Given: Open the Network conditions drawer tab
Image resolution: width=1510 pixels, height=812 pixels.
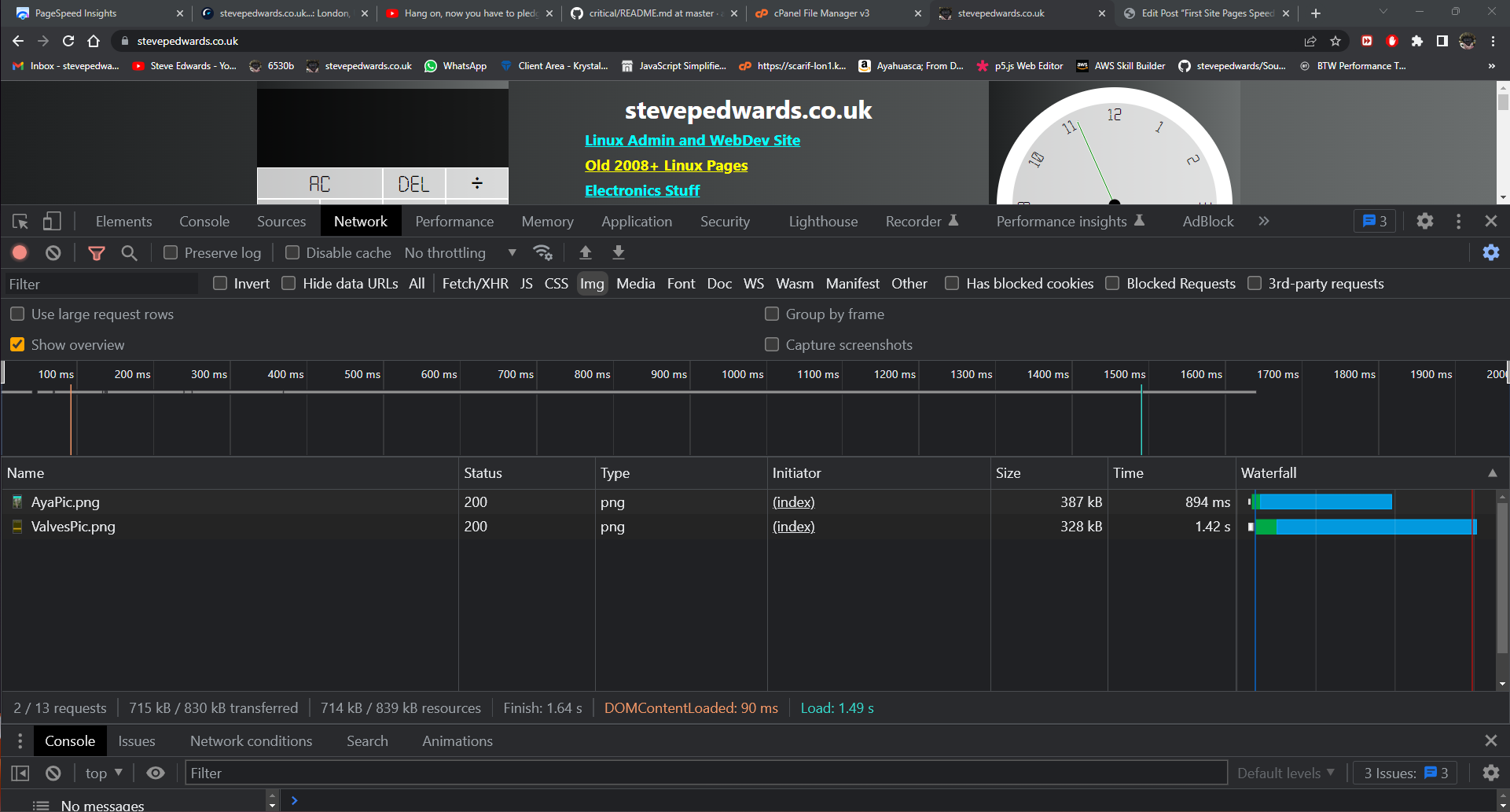Looking at the screenshot, I should pos(251,740).
